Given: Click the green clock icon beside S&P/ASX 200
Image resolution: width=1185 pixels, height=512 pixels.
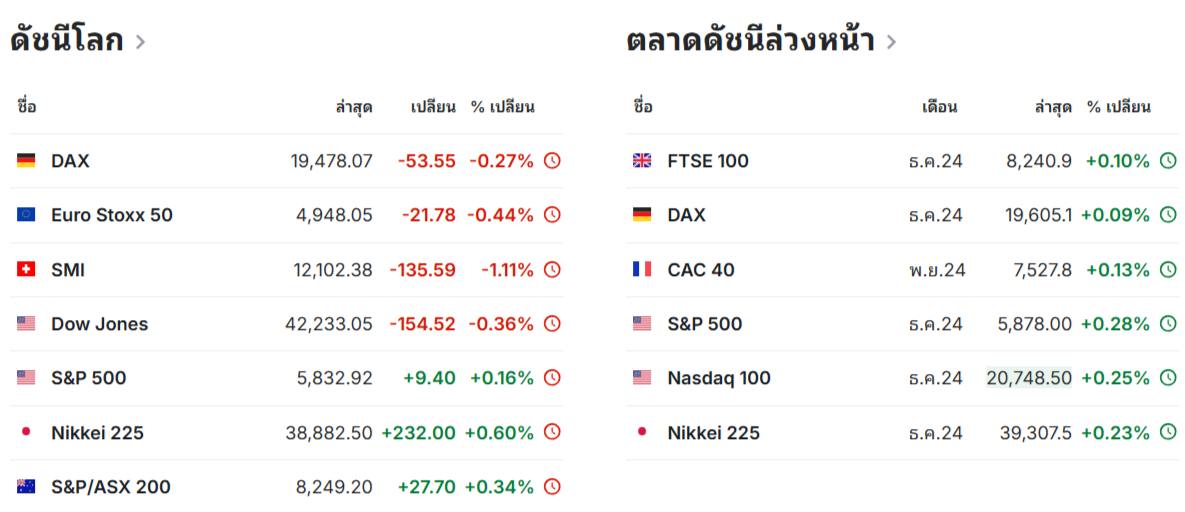Looking at the screenshot, I should pyautogui.click(x=552, y=487).
